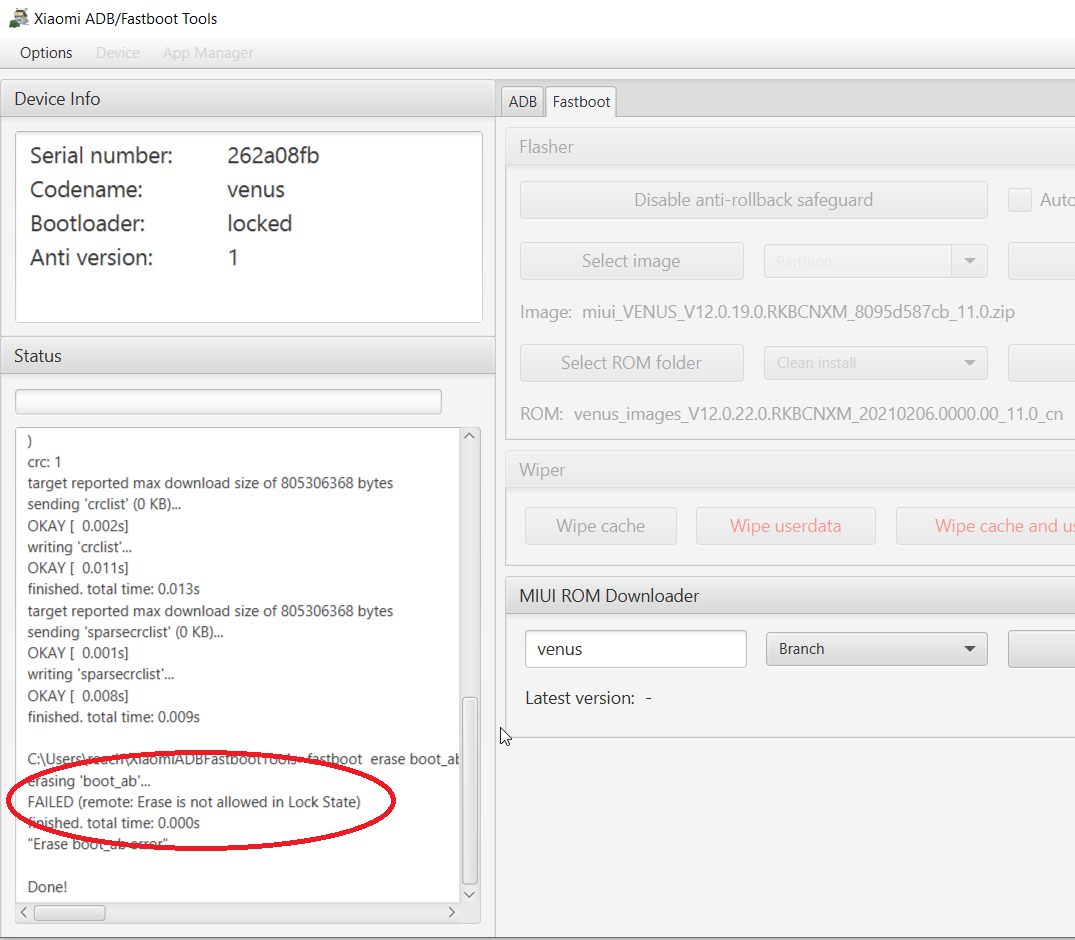Click the 'sending 'sparsecrclist' (0 KB)...' log line
1075x940 pixels.
(x=125, y=631)
